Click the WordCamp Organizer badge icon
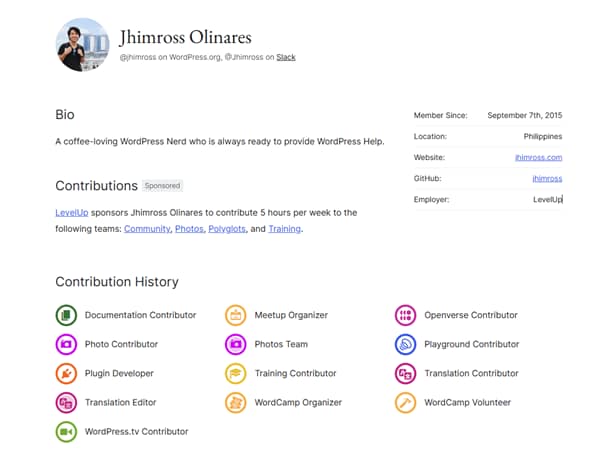This screenshot has width=610, height=470. click(236, 402)
